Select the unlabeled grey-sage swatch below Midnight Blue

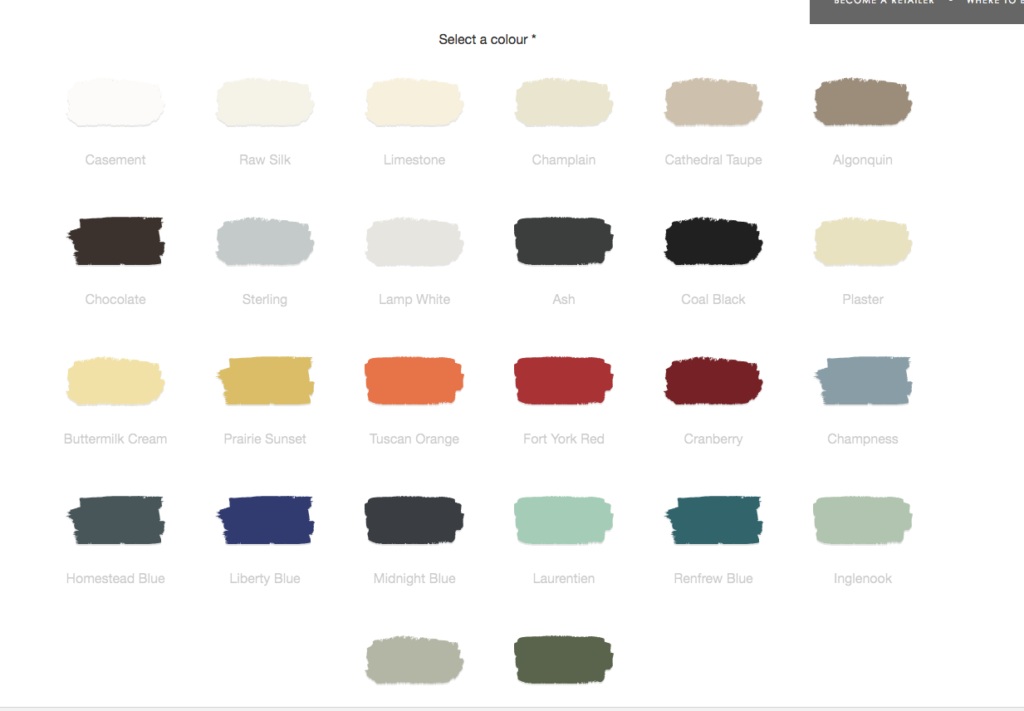[415, 660]
